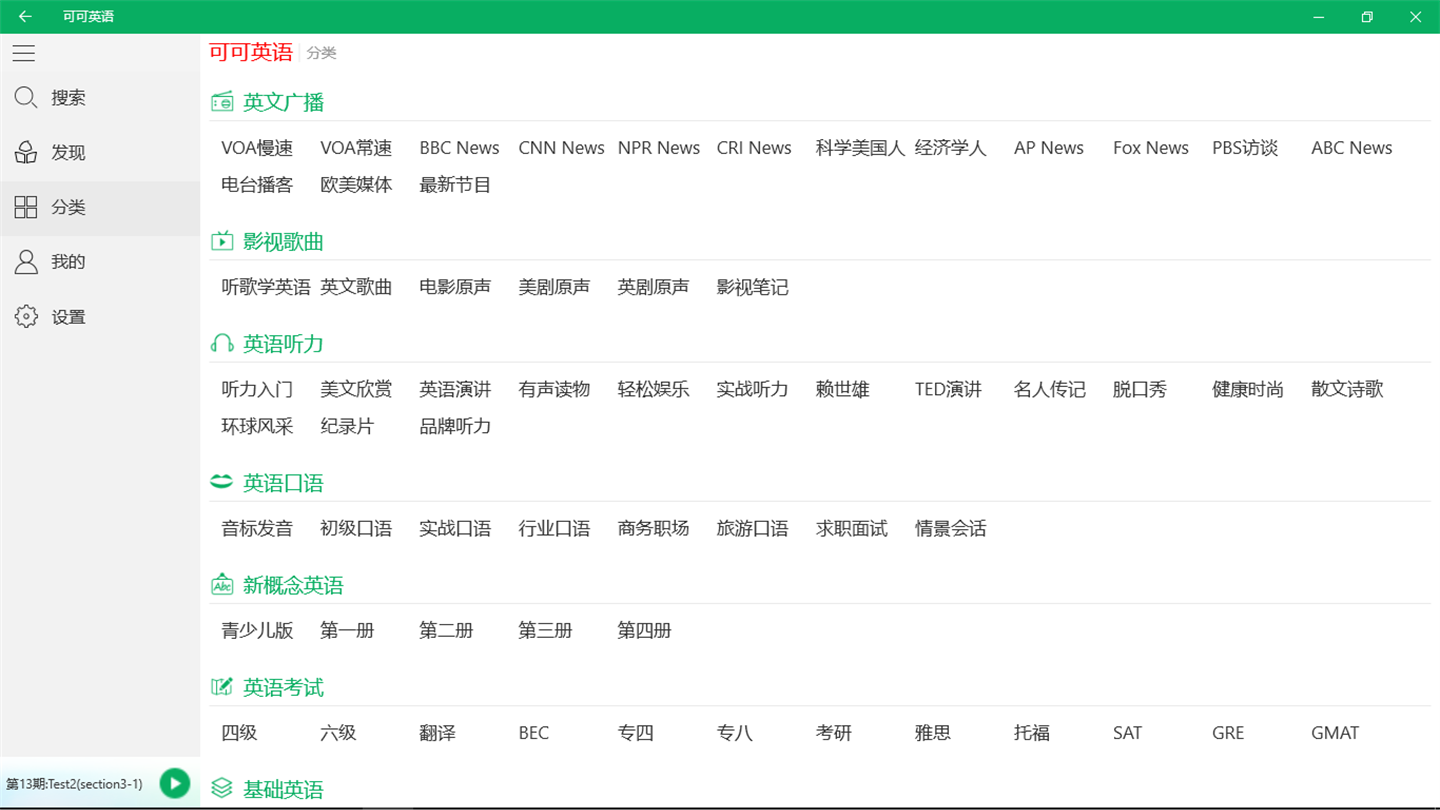Screen dimensions: 1440x810
Task: Open the 美剧原声 category
Action: 554,288
